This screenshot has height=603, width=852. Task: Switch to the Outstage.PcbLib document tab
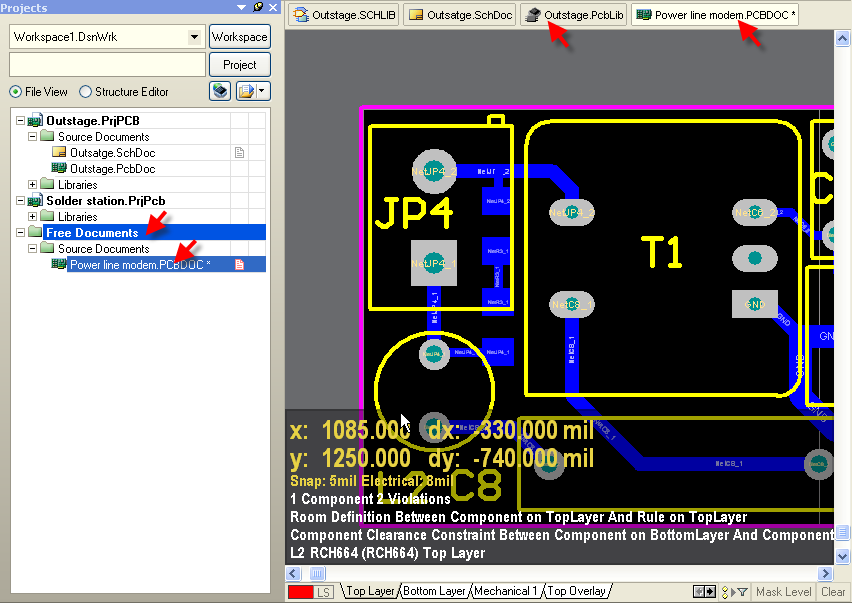575,16
